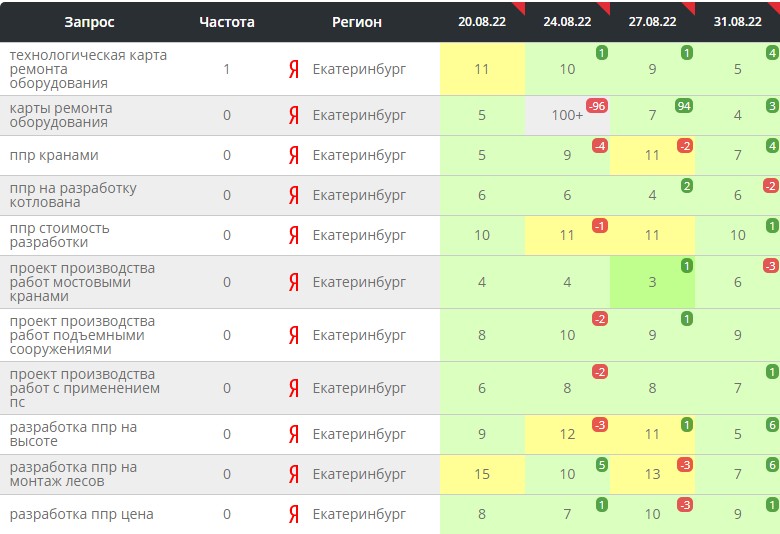The height and width of the screenshot is (534, 780).
Task: Click the Yandex icon for 'разработка ппр на высоте'
Action: (294, 434)
